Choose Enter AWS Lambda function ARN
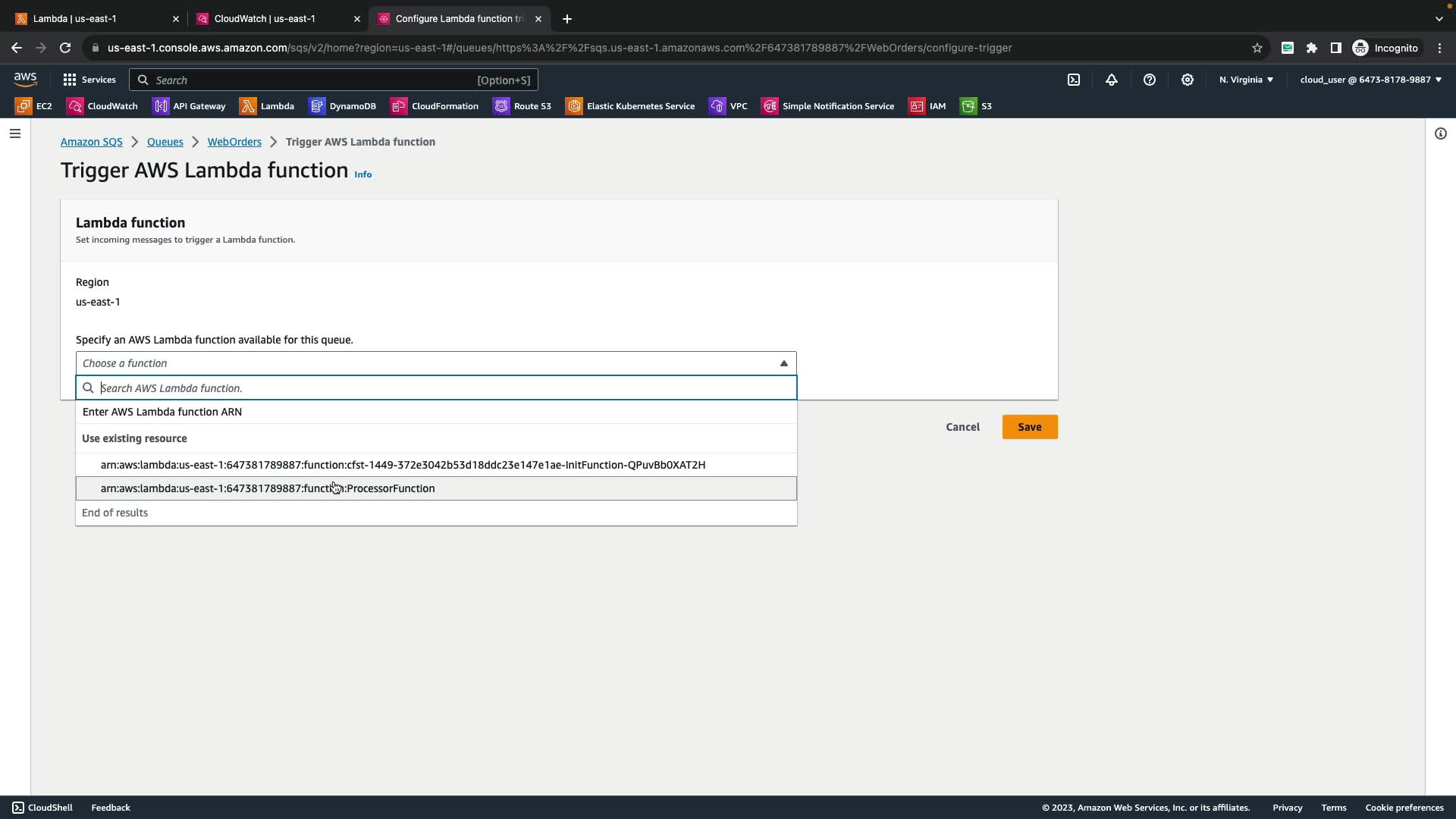The width and height of the screenshot is (1456, 819). [162, 412]
